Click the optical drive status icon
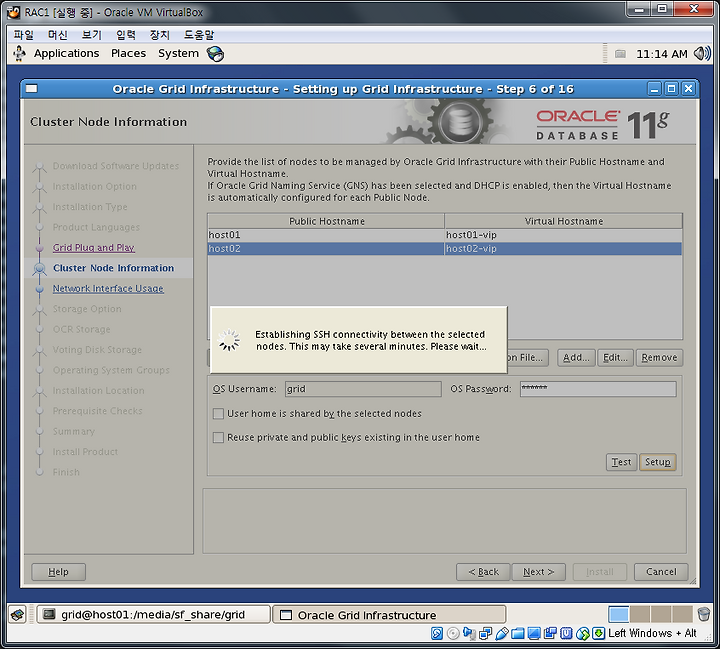This screenshot has height=649, width=720. click(x=453, y=633)
